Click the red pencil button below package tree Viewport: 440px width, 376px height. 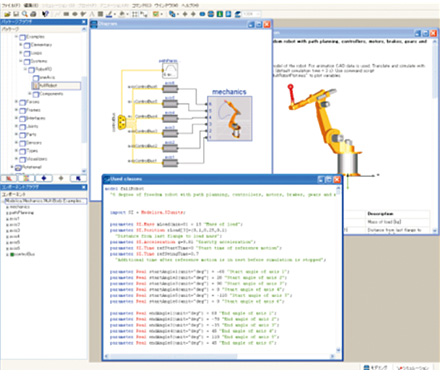pos(9,178)
